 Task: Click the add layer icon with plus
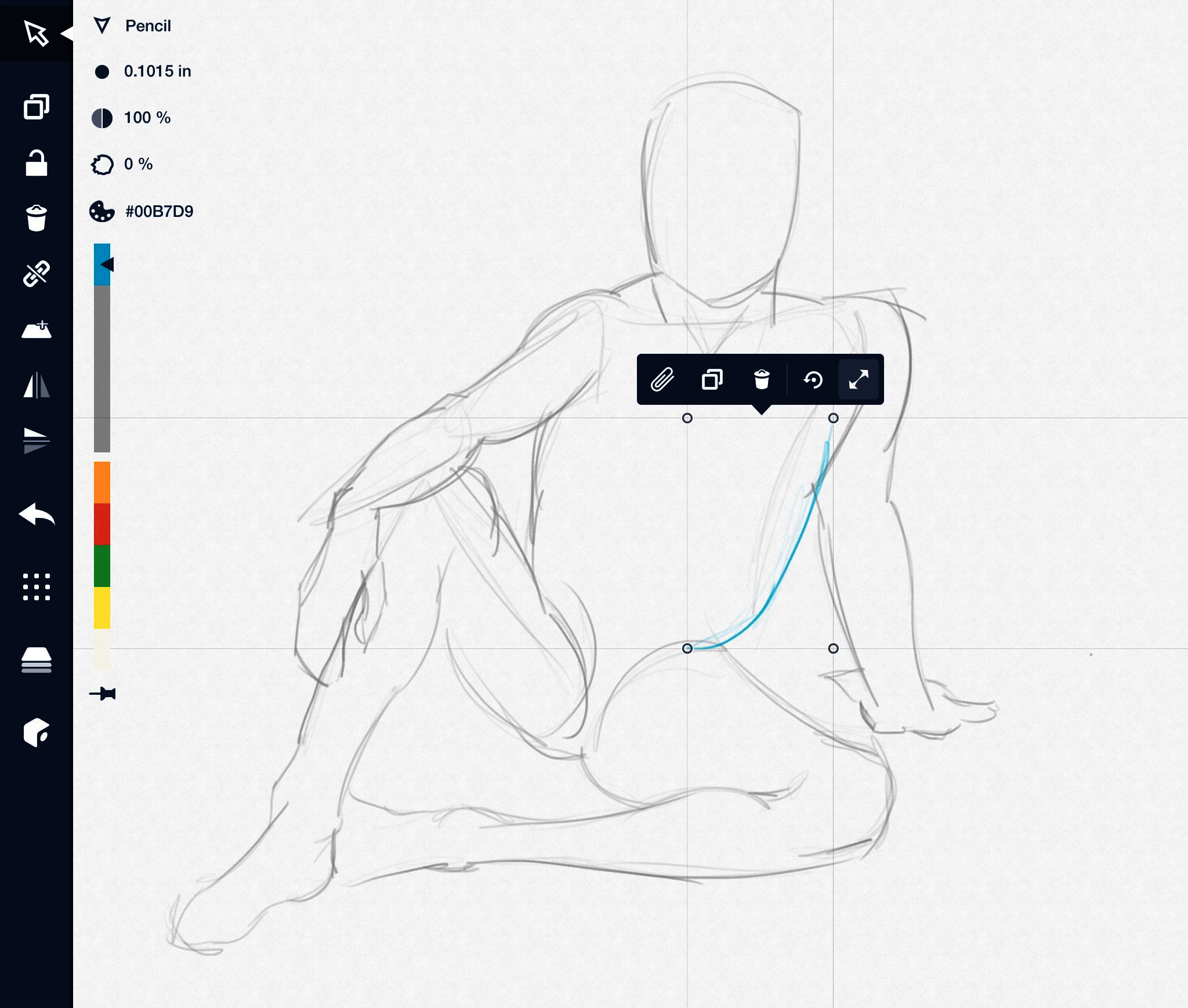tap(36, 329)
